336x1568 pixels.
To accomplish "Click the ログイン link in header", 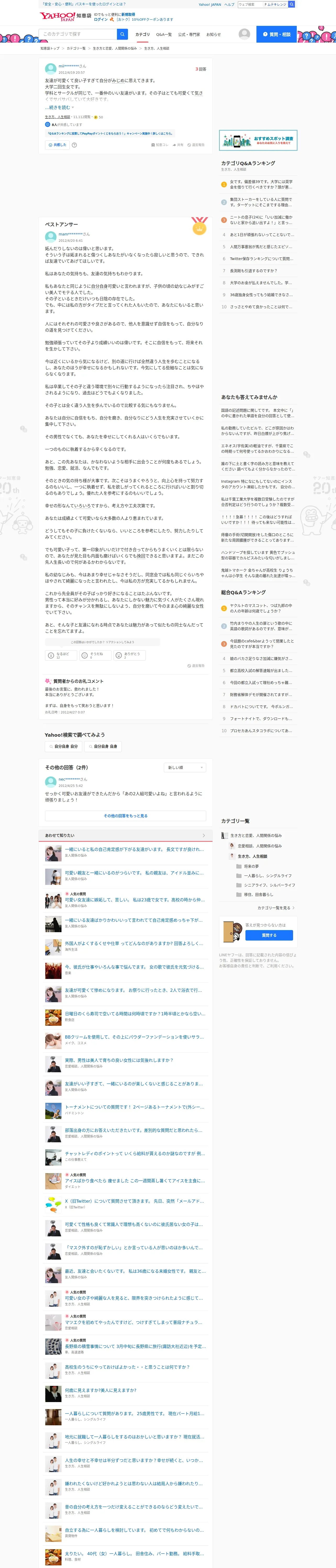I will tap(101, 20).
